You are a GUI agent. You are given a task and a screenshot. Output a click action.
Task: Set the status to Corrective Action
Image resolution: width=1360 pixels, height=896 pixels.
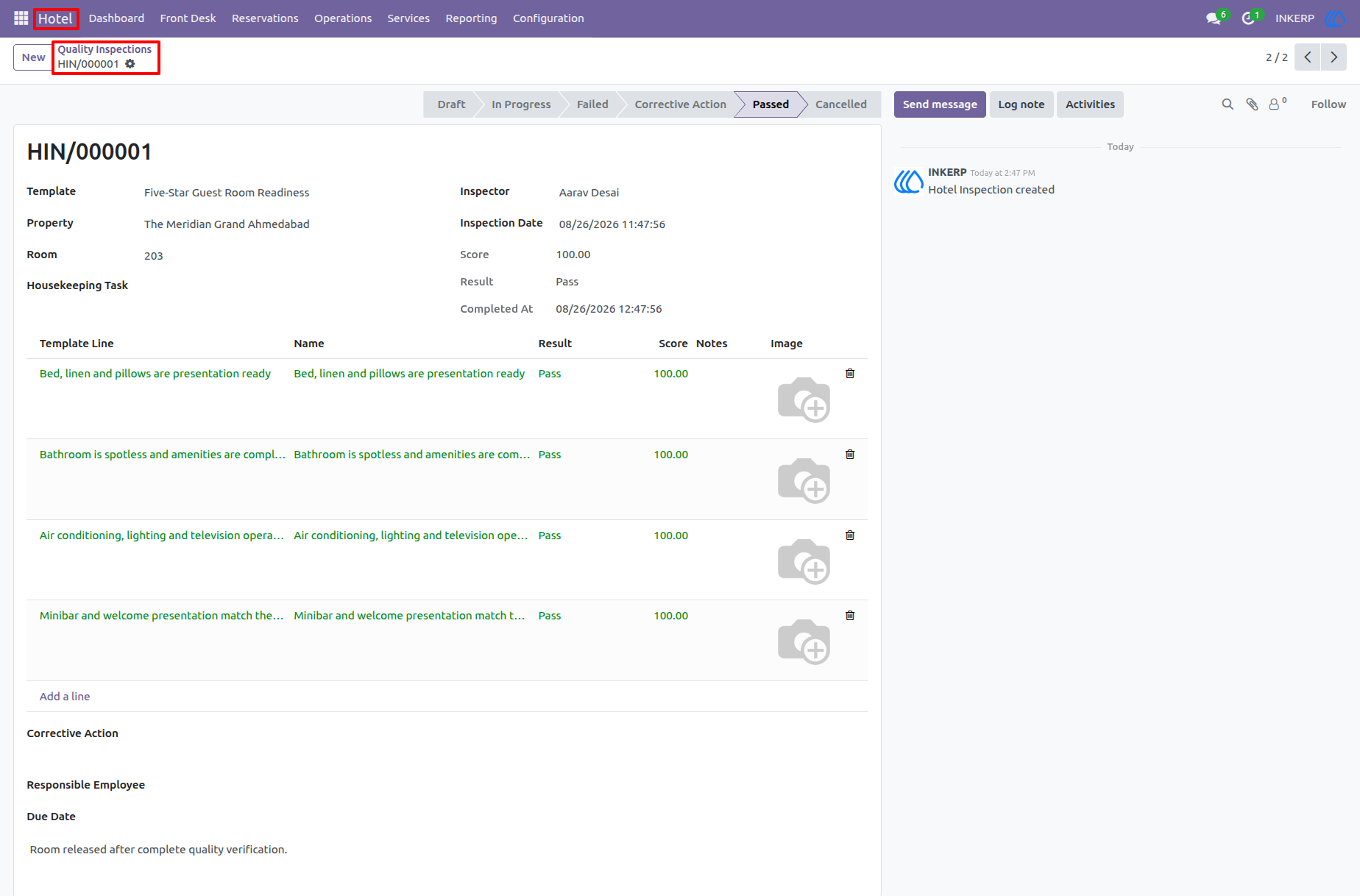[680, 104]
